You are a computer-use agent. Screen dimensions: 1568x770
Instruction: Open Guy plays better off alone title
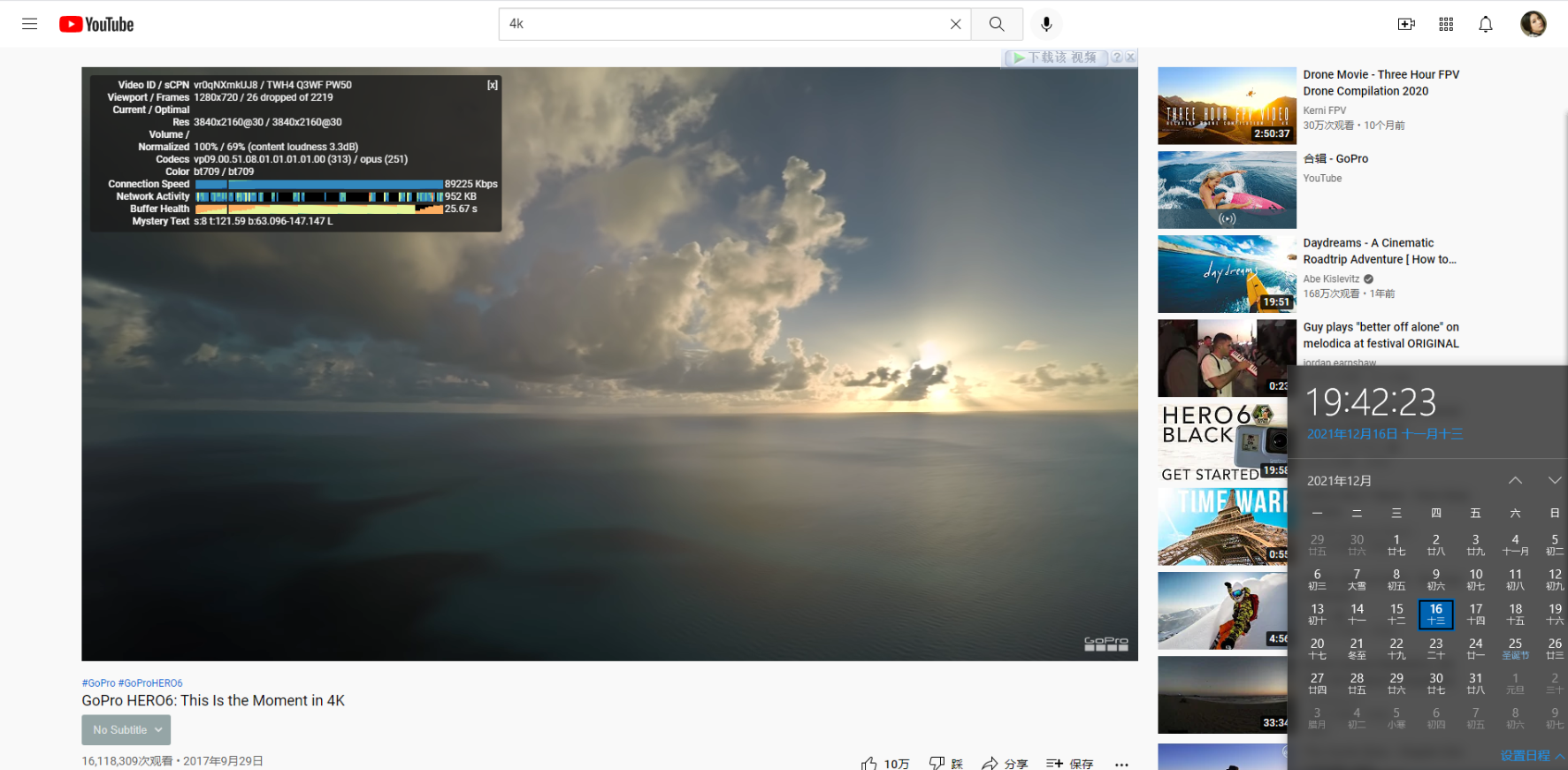[x=1381, y=335]
